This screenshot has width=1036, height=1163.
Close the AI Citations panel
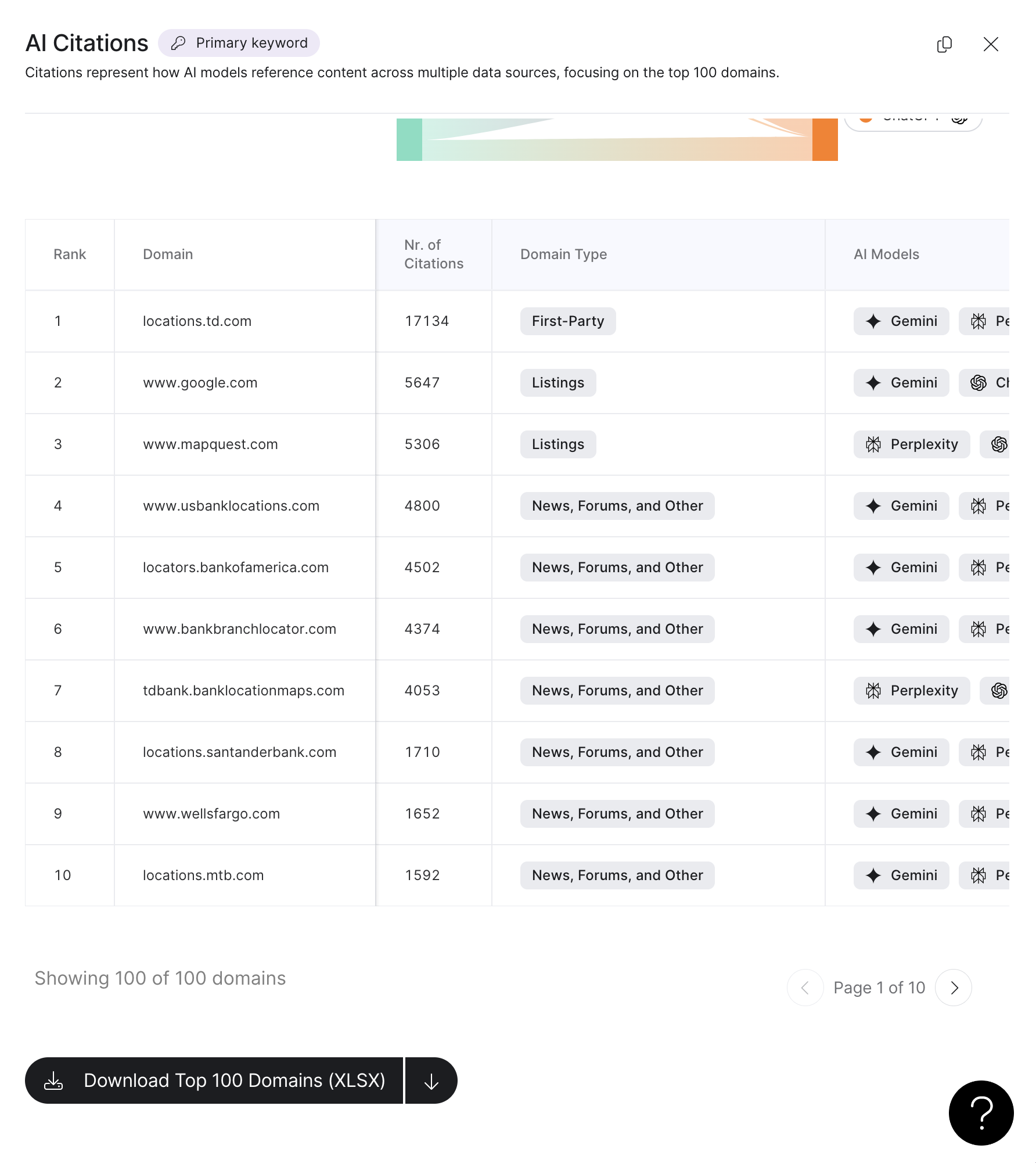coord(991,44)
